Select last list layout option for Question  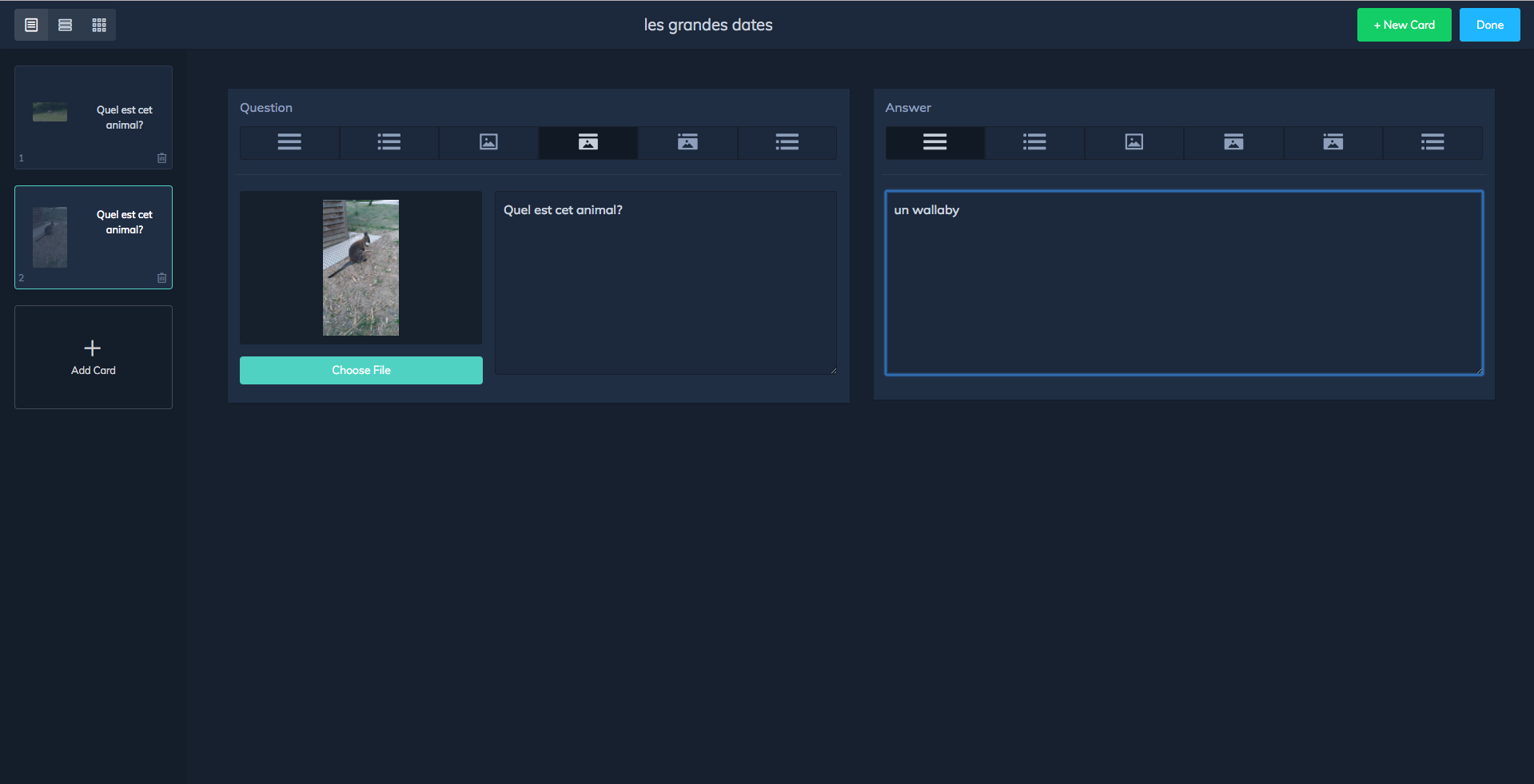787,142
